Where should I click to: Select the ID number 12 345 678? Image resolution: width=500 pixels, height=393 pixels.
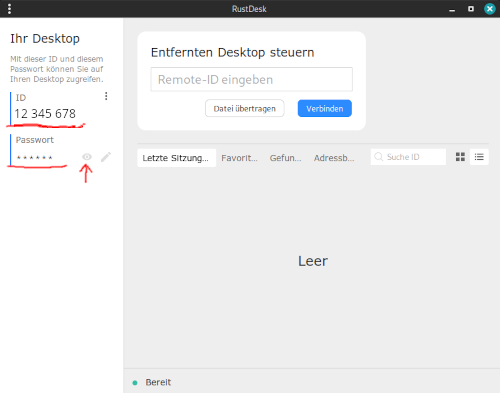point(45,114)
